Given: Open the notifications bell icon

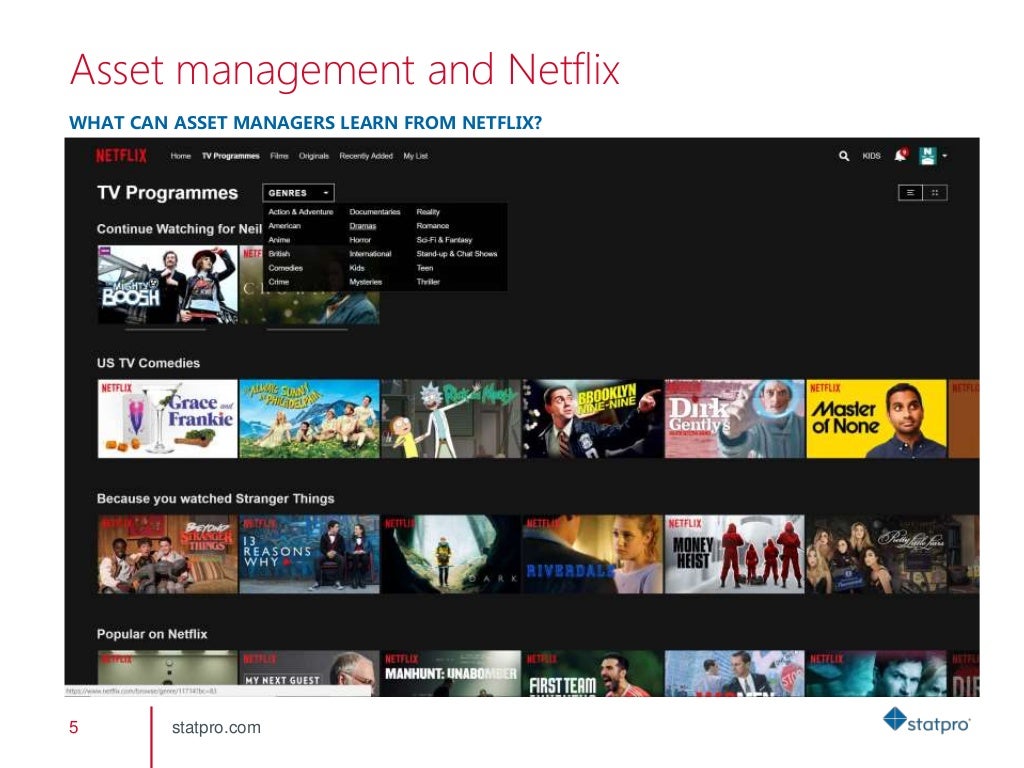Looking at the screenshot, I should (x=901, y=155).
